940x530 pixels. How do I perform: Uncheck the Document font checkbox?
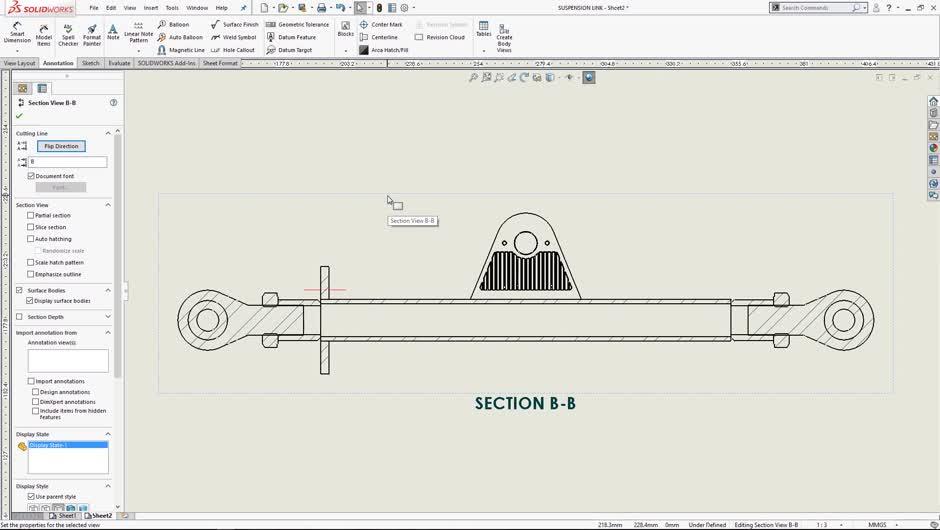tap(31, 176)
